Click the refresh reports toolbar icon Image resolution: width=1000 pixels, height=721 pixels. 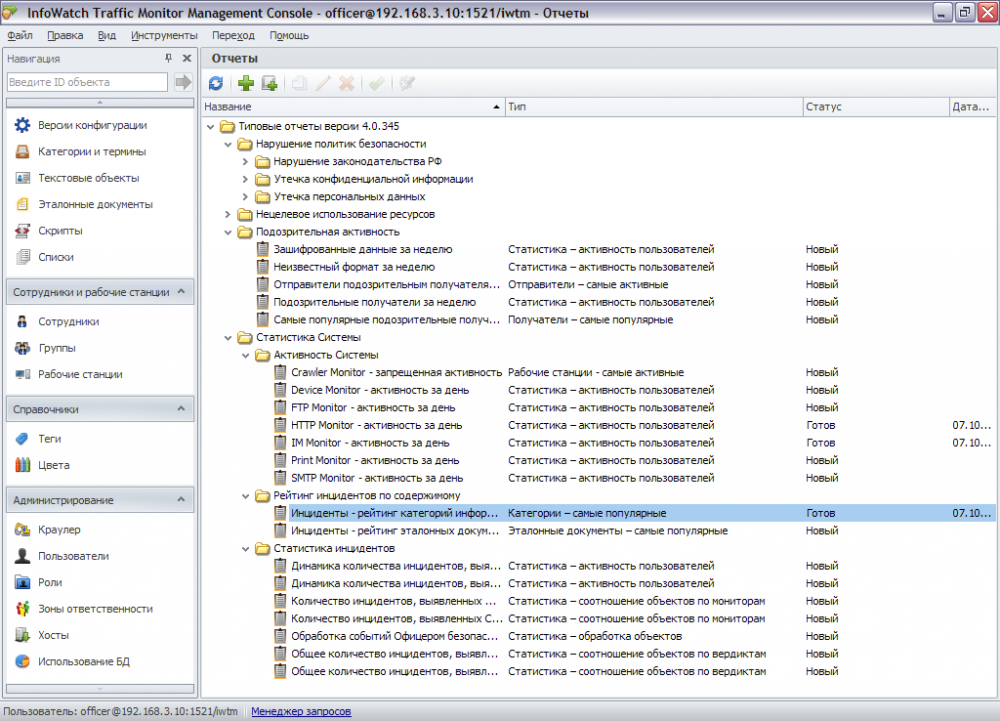(x=215, y=84)
